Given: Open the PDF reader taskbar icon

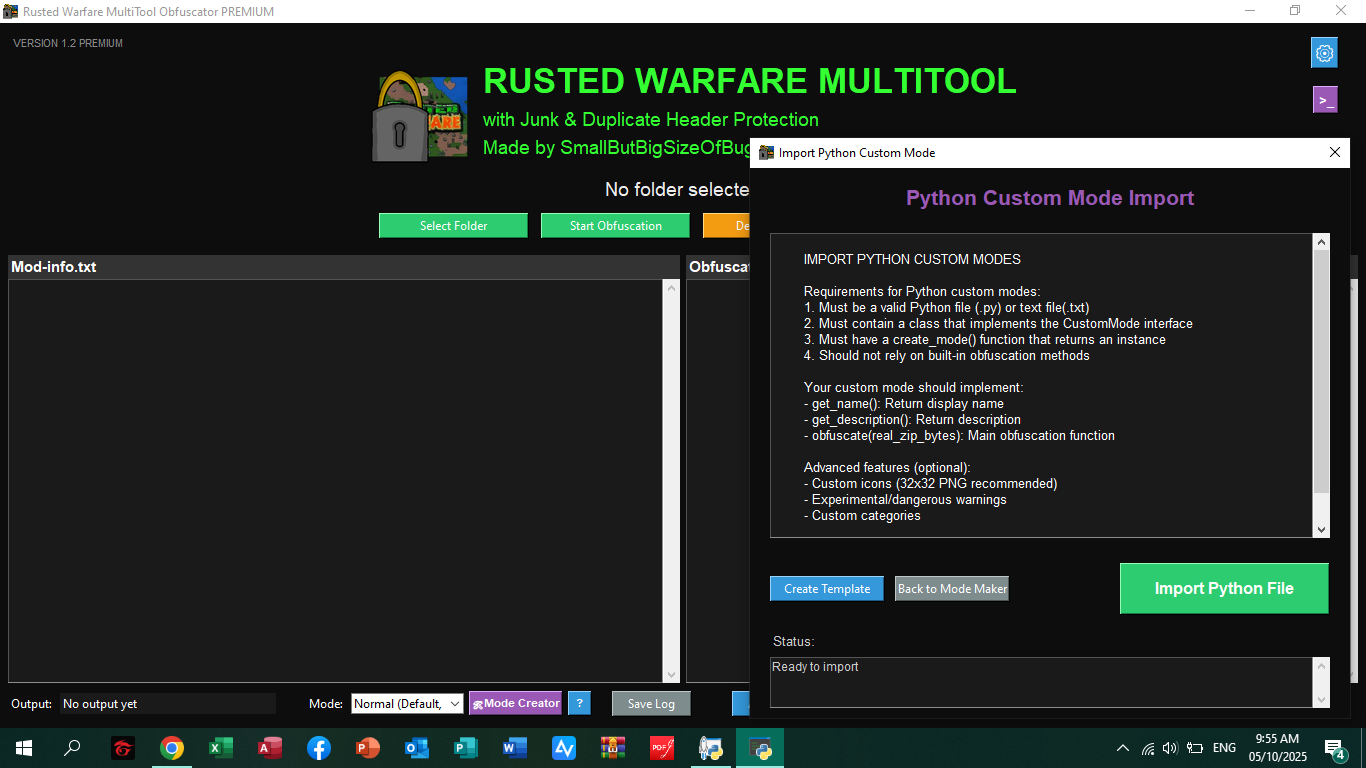Looking at the screenshot, I should pos(662,748).
